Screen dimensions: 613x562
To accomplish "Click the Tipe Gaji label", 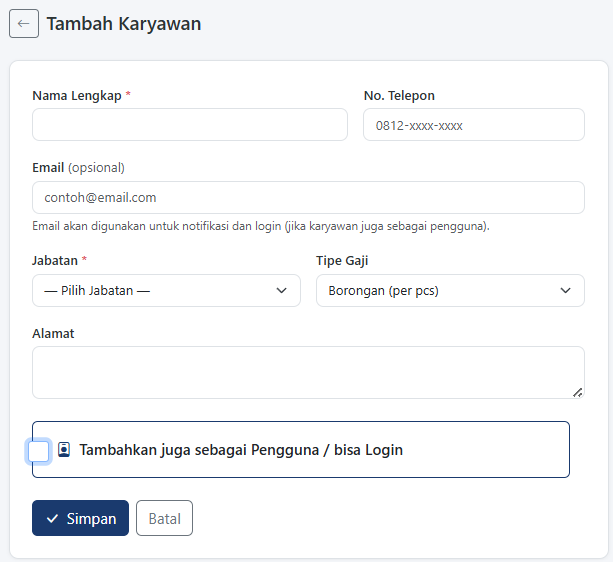I will [342, 261].
